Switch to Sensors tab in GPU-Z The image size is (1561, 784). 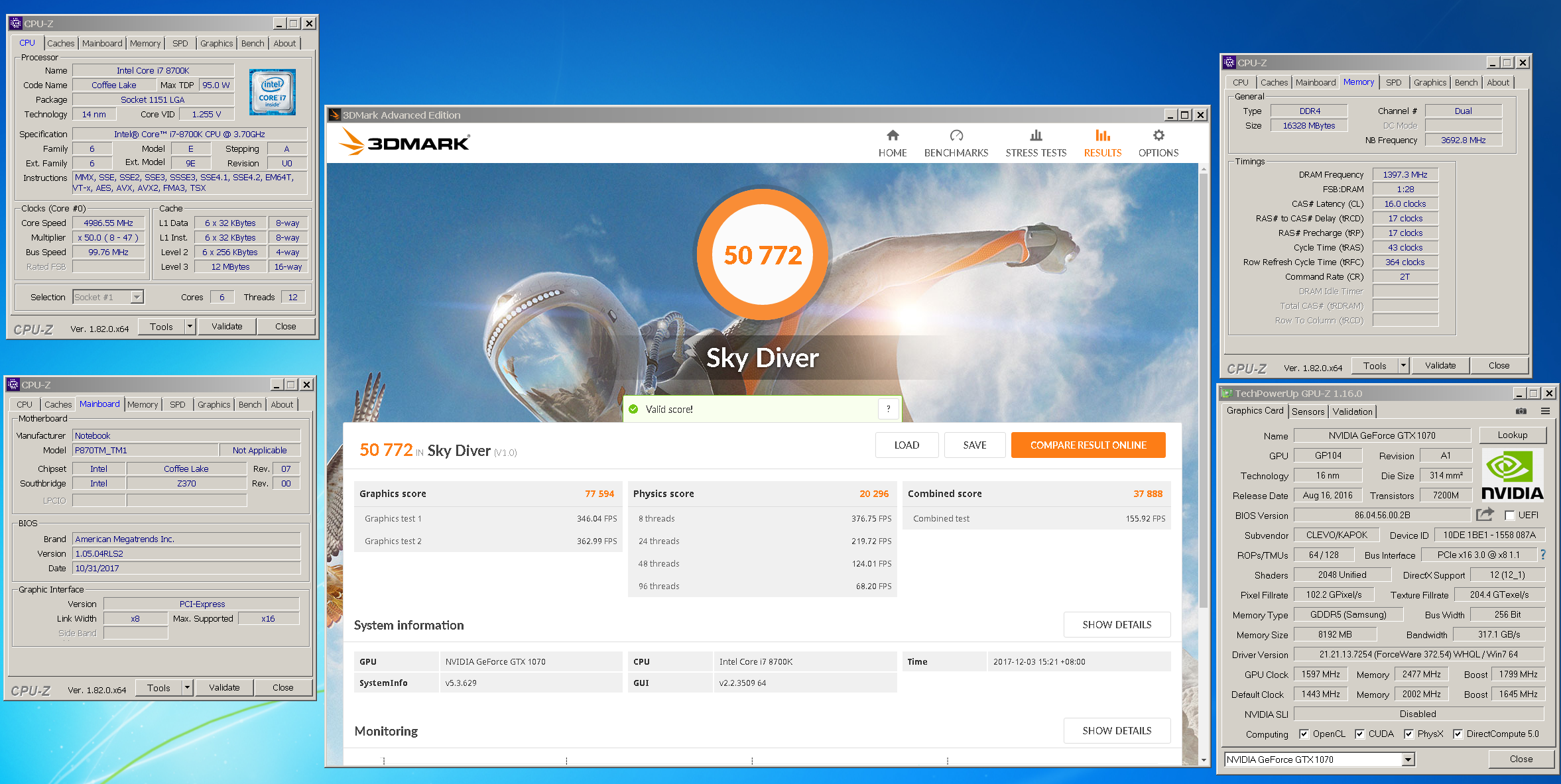click(x=1308, y=412)
